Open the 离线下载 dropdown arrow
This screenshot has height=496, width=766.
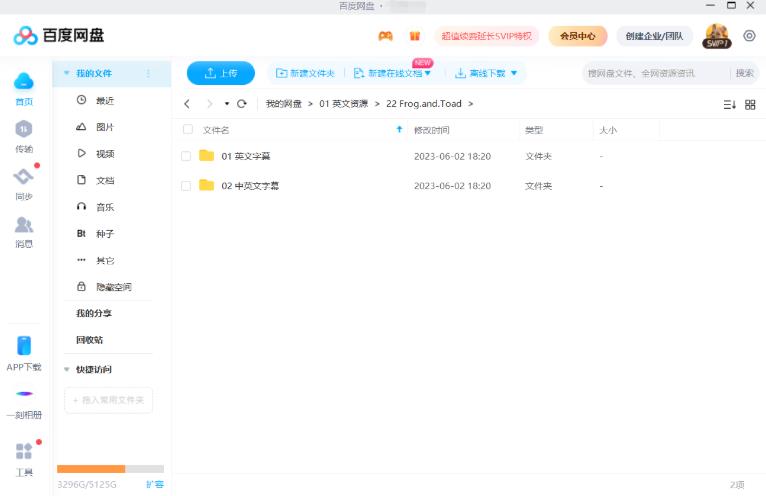(513, 73)
